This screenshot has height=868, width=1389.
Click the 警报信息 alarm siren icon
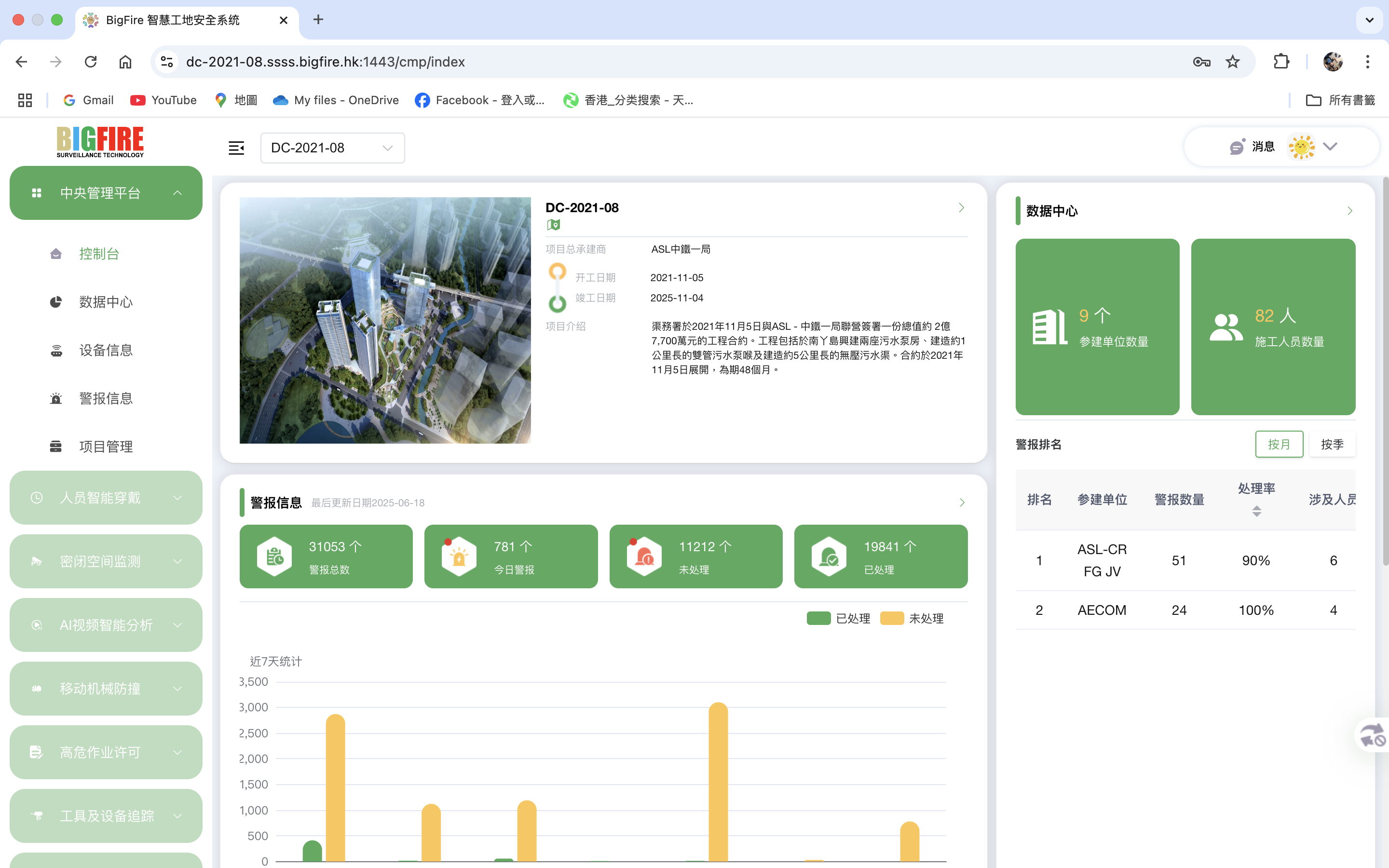click(55, 398)
